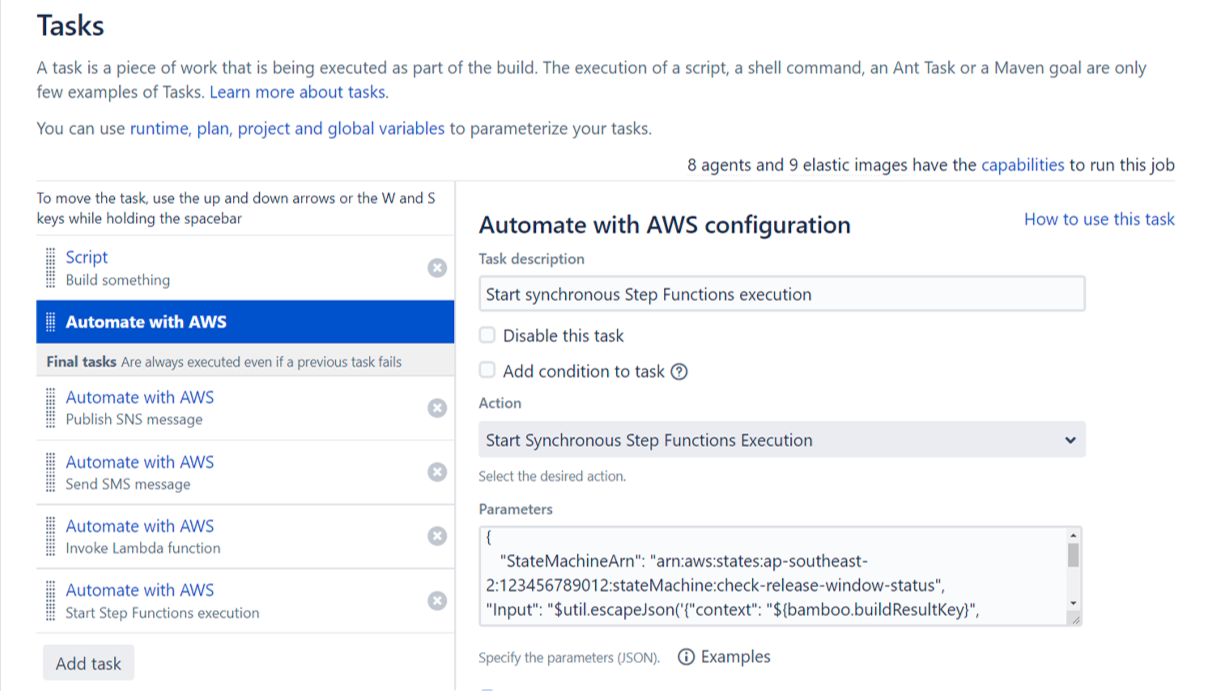This screenshot has width=1214, height=691.
Task: Delete the Invoke Lambda function task
Action: click(437, 536)
